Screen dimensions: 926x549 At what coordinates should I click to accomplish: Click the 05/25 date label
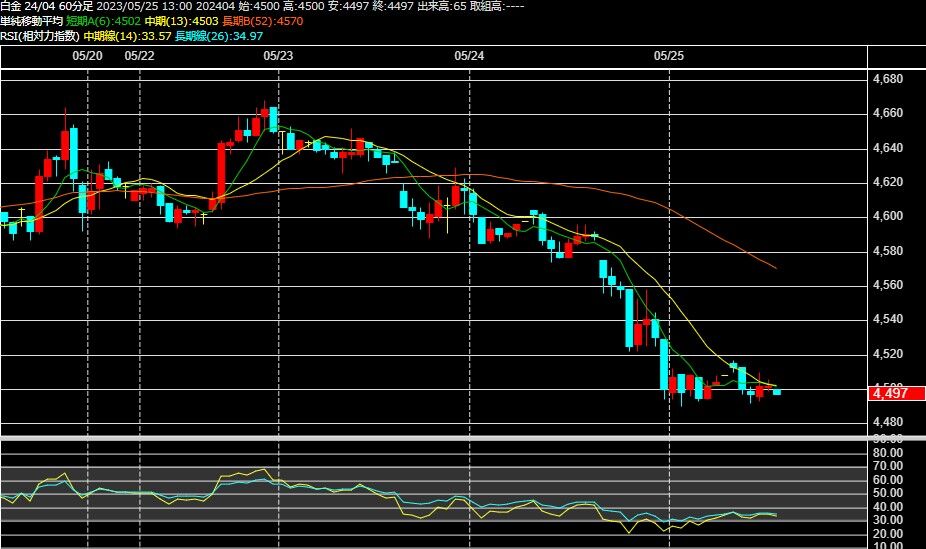pyautogui.click(x=669, y=56)
